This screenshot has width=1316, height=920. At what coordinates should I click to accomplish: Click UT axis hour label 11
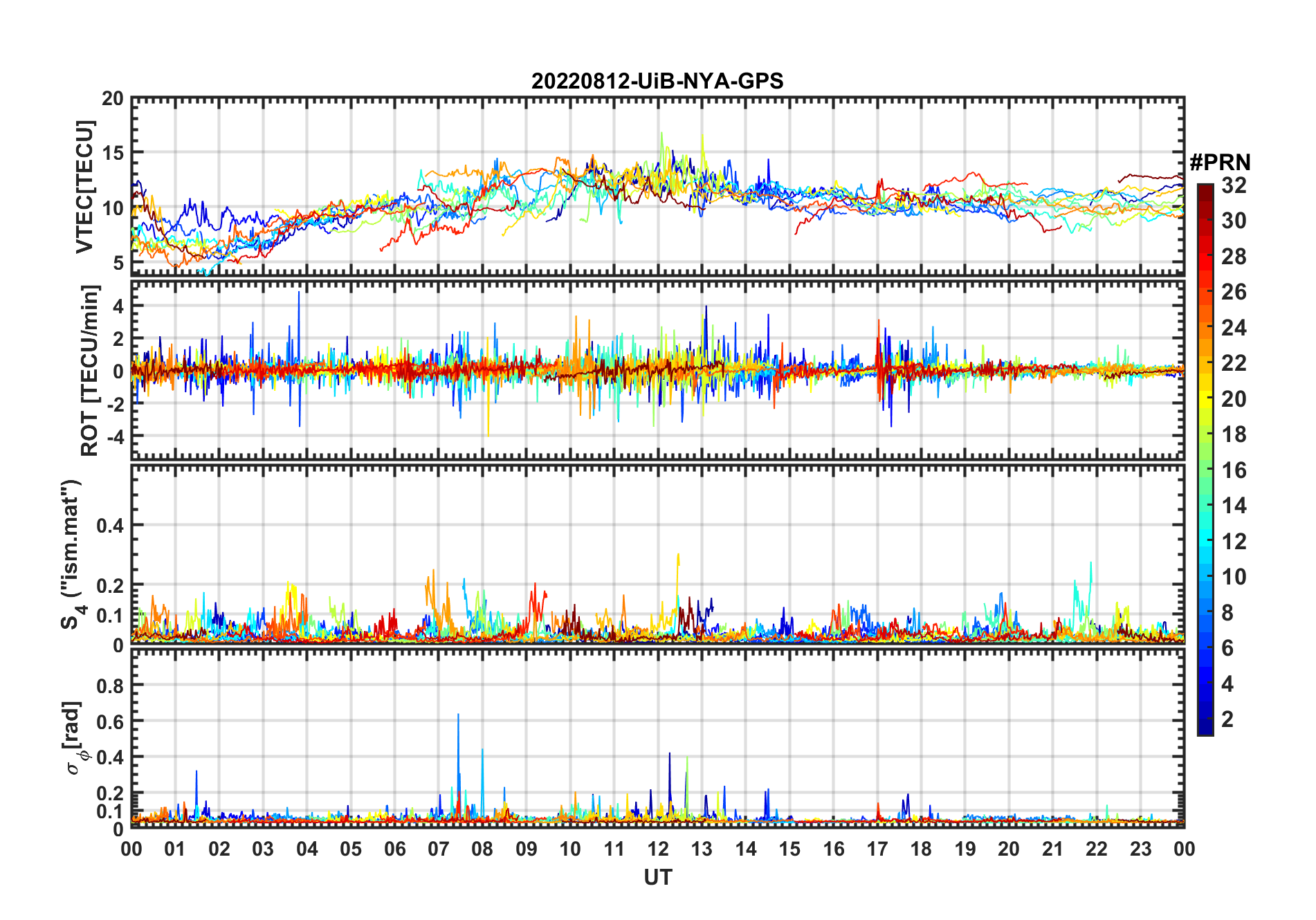tap(614, 849)
